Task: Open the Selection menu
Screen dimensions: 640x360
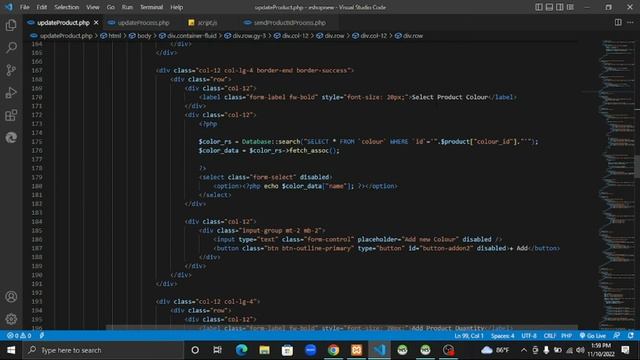Action: click(67, 7)
